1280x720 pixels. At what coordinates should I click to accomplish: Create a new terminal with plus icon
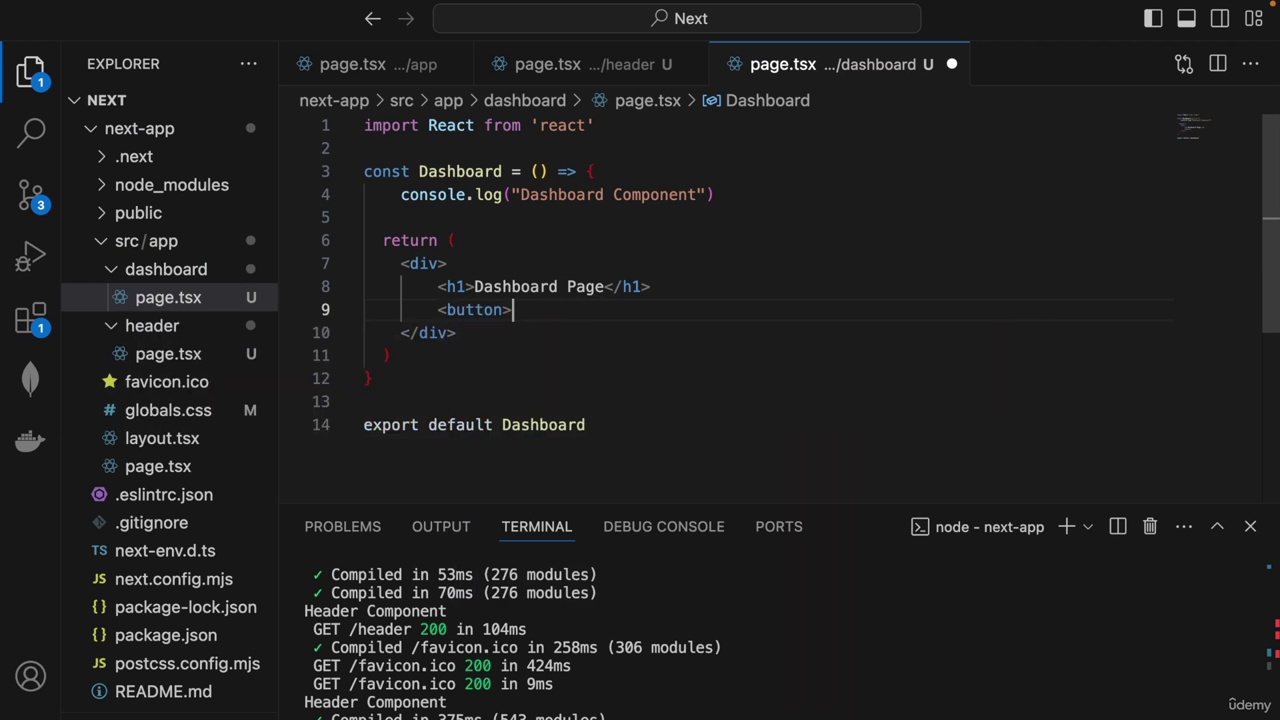[x=1067, y=527]
